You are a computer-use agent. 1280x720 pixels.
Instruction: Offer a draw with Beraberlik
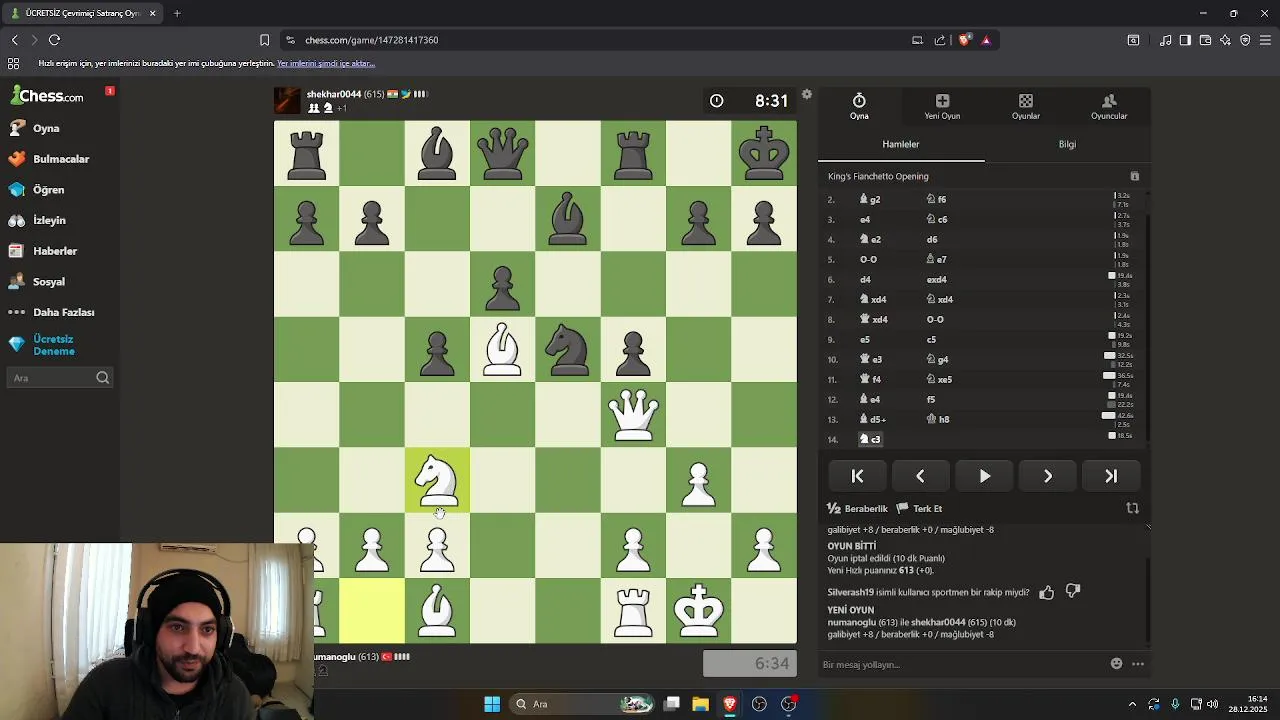click(x=858, y=508)
